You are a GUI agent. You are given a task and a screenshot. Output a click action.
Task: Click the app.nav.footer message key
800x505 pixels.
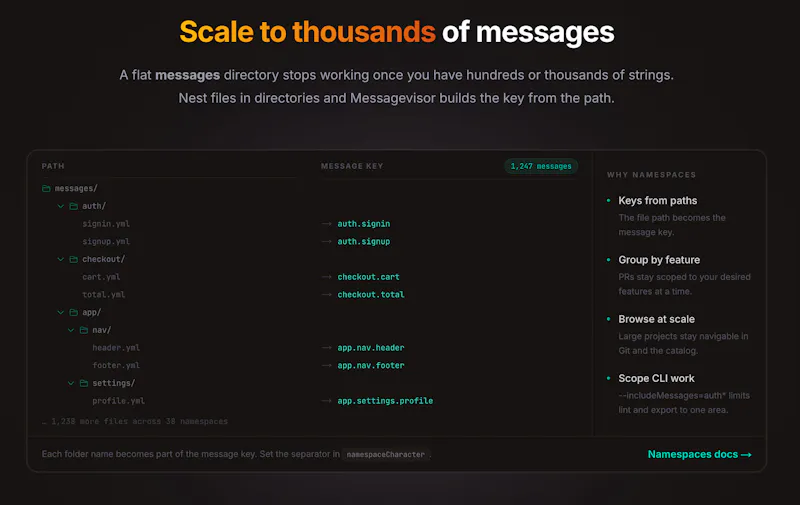coord(371,365)
